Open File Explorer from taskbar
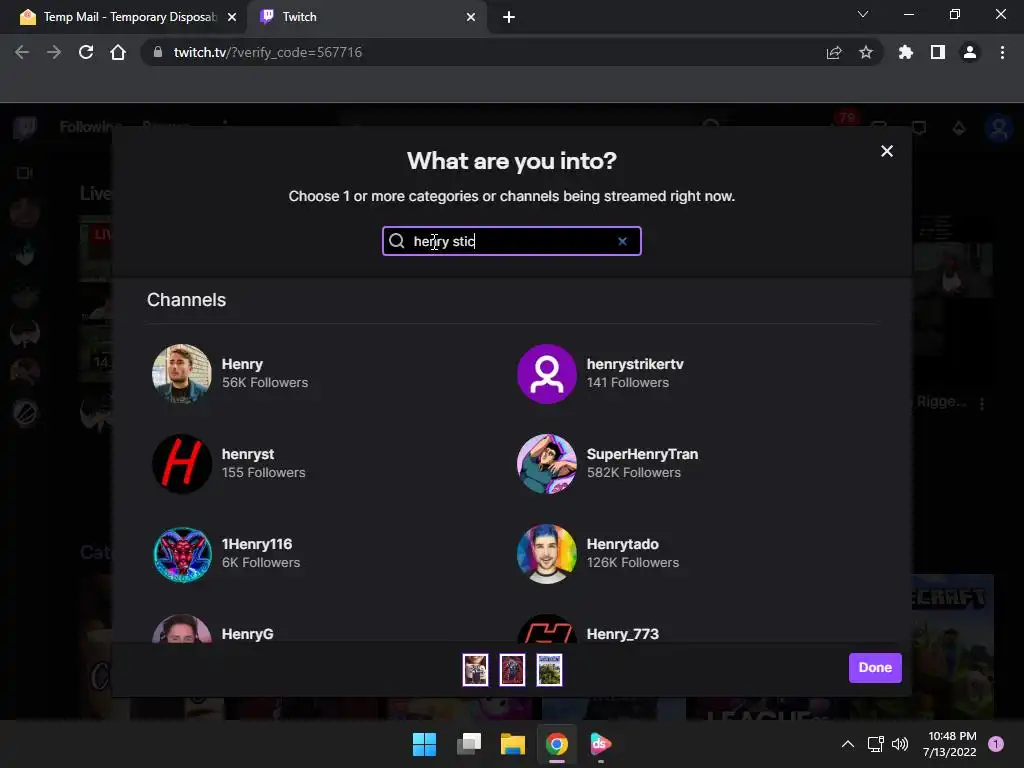Image resolution: width=1024 pixels, height=768 pixels. 513,744
